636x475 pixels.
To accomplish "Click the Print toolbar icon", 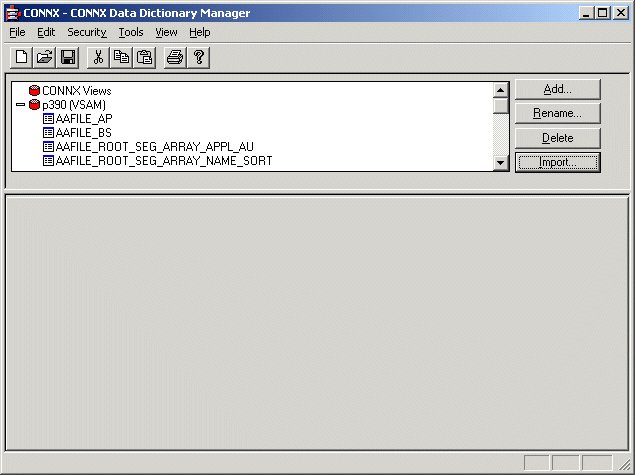I will (174, 57).
